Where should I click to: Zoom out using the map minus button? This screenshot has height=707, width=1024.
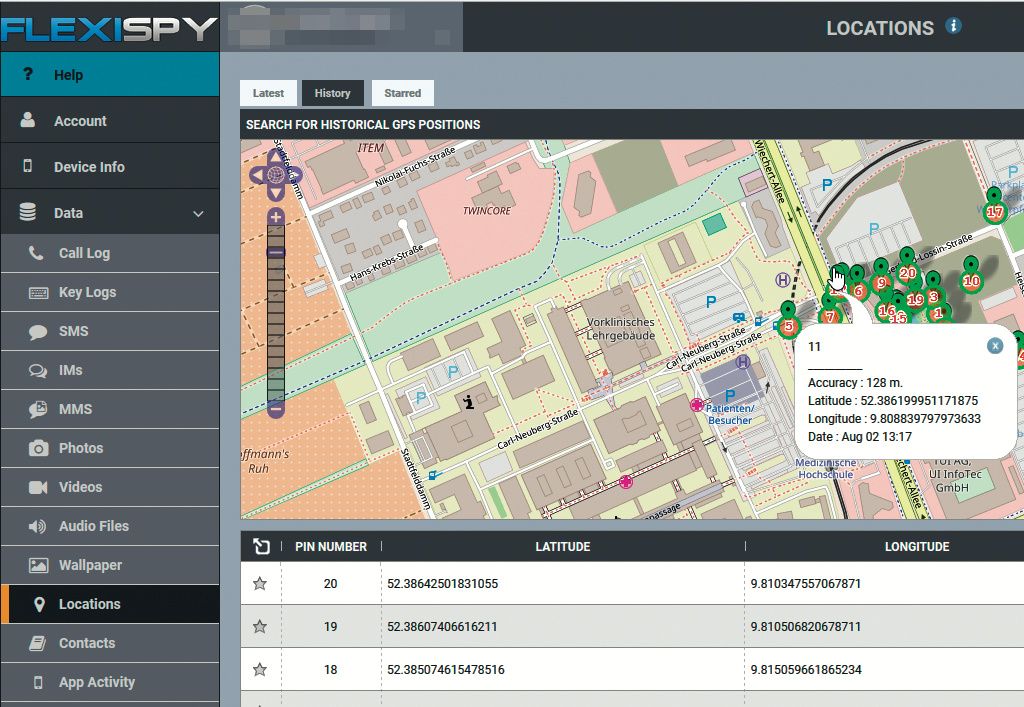point(276,408)
